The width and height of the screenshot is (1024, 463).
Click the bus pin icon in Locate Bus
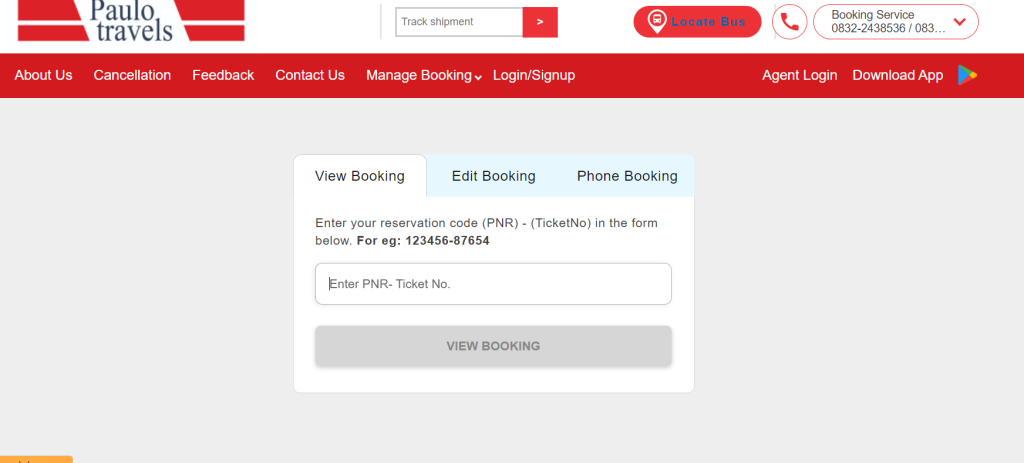tap(657, 22)
